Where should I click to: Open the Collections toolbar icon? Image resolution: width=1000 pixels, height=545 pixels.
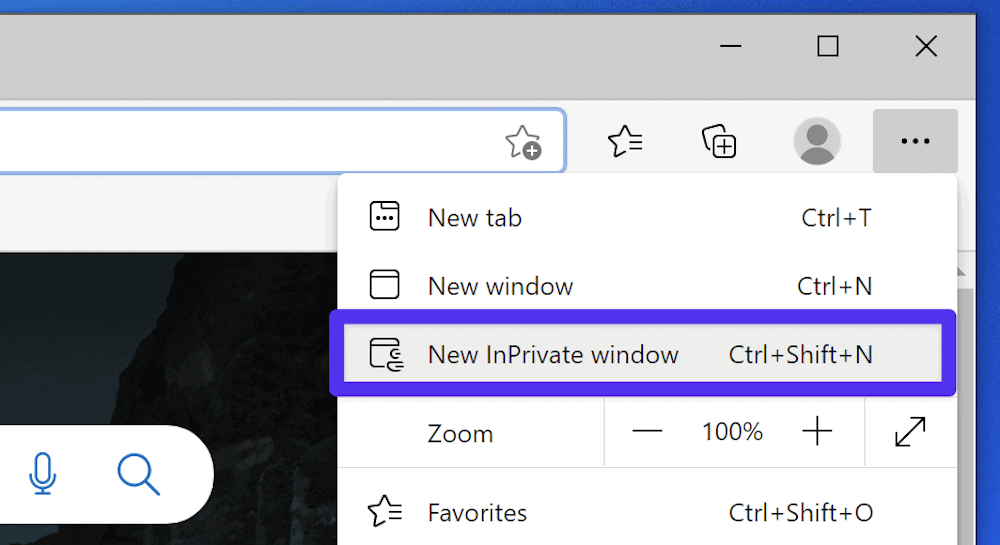(x=719, y=142)
